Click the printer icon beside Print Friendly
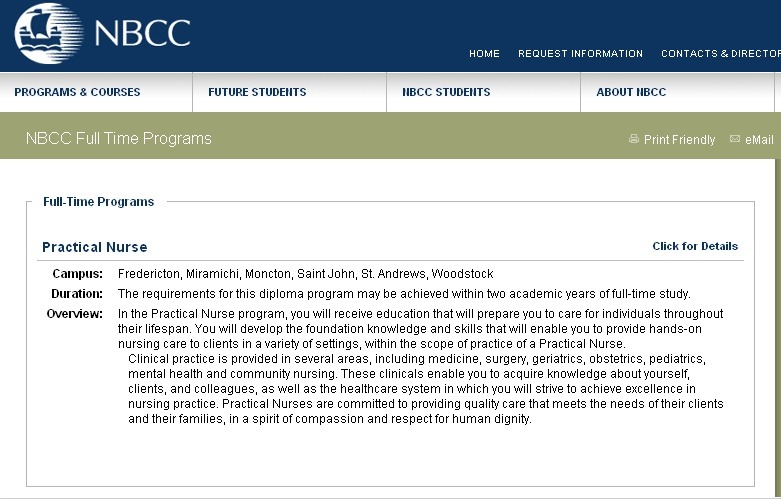The width and height of the screenshot is (781, 499). [634, 139]
